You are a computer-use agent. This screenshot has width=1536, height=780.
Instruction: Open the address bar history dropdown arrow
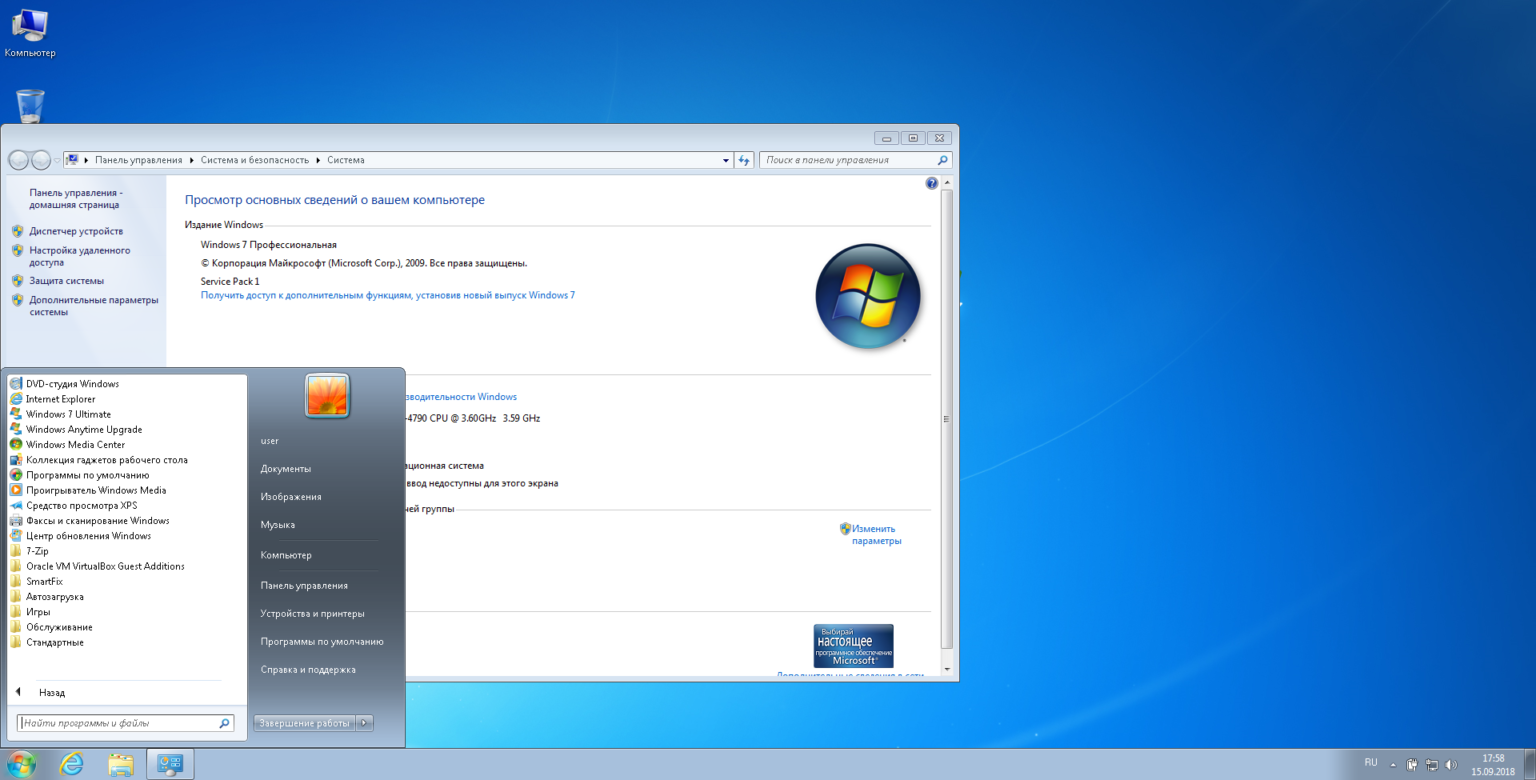(x=726, y=160)
